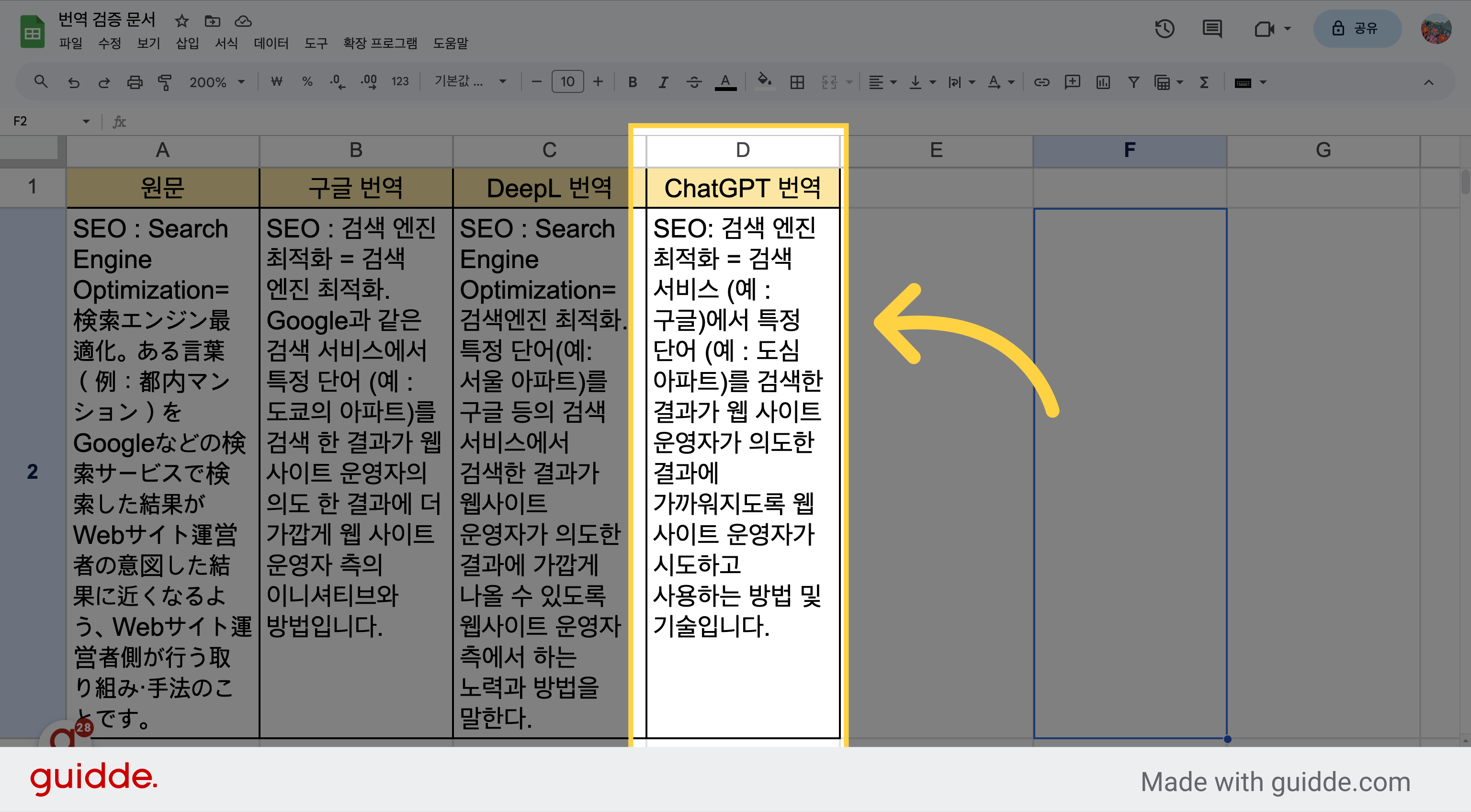1471x812 pixels.
Task: Insert a chart
Action: pos(1103,82)
